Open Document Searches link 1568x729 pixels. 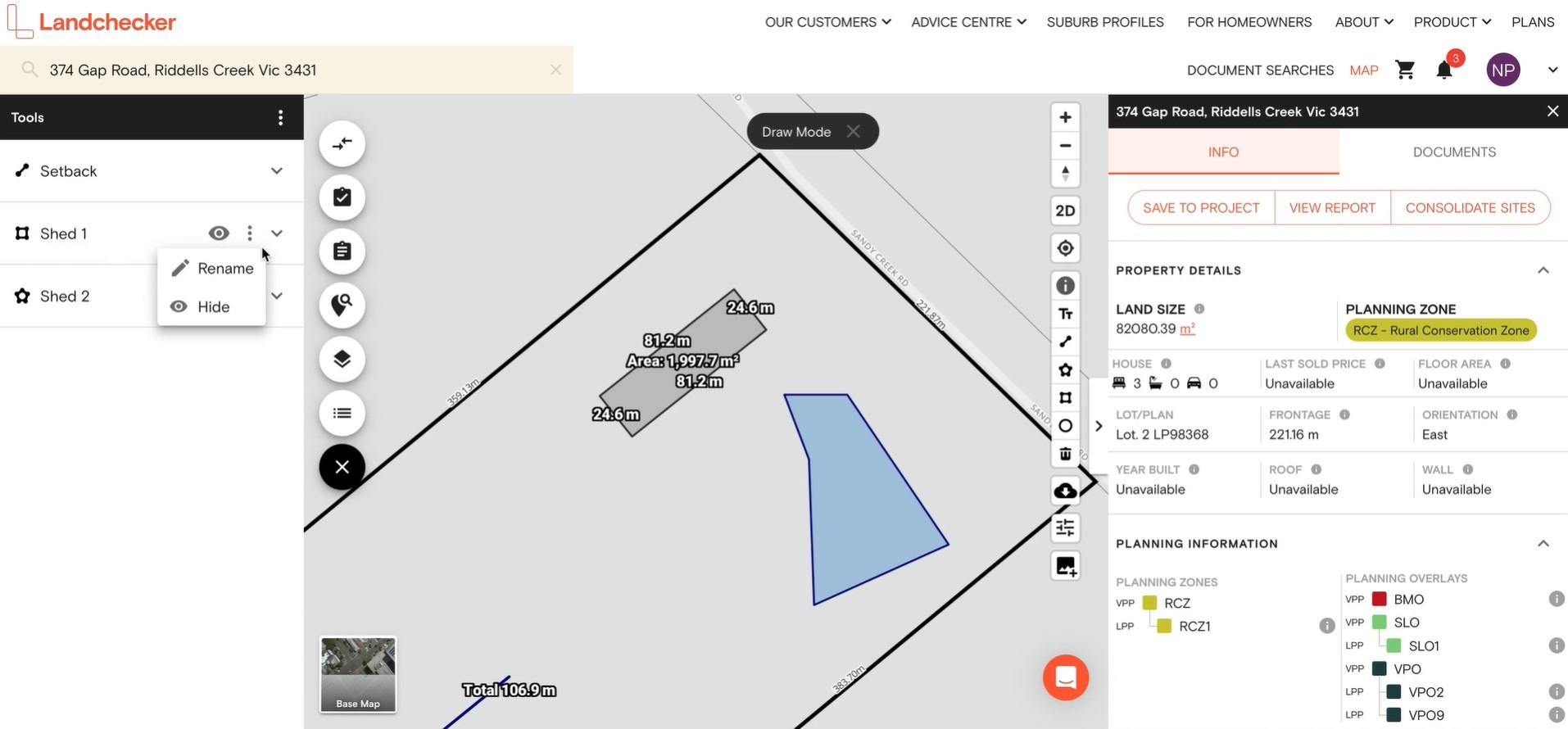pos(1260,70)
